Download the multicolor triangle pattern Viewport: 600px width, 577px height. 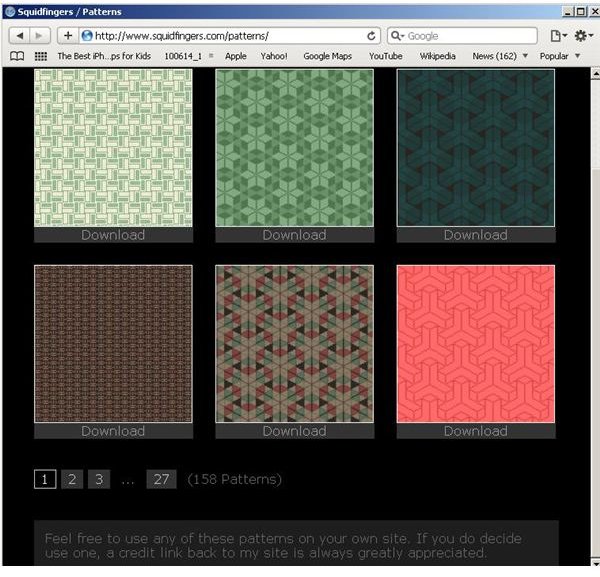pos(295,431)
